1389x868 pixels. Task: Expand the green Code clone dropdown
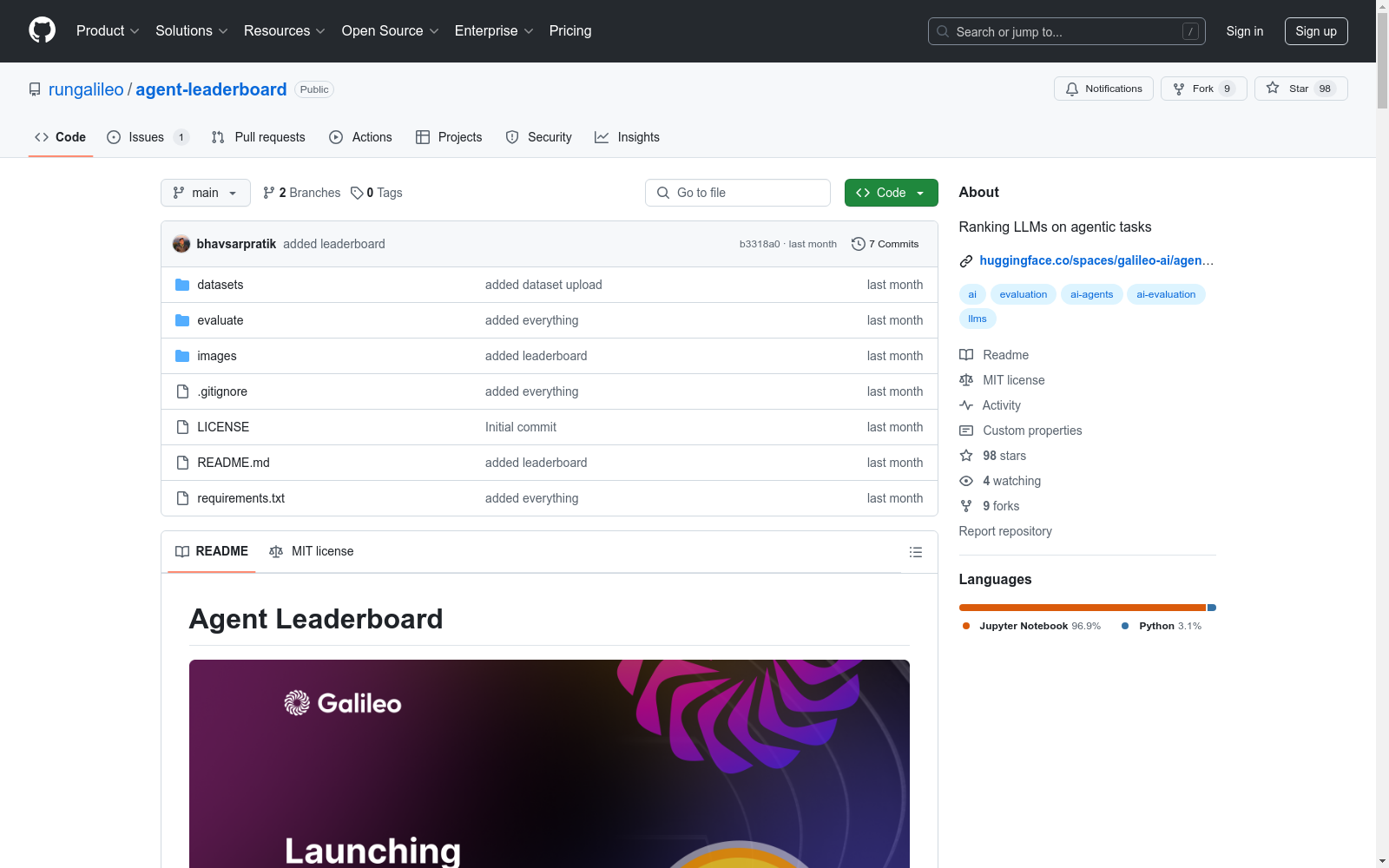click(892, 193)
